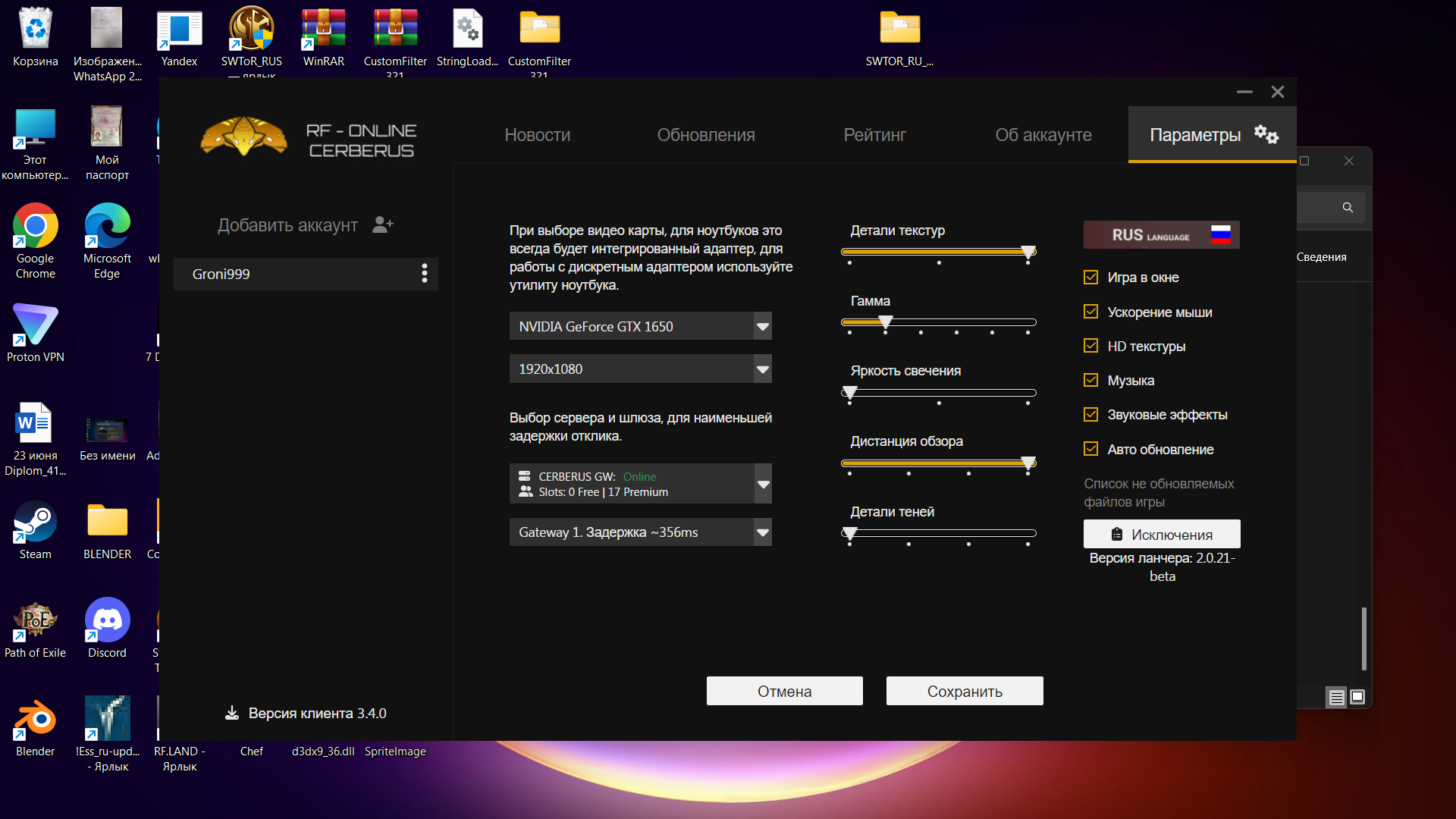Launch Path of Exile from desktop
Screen dimensions: 1456x819
coord(35,629)
